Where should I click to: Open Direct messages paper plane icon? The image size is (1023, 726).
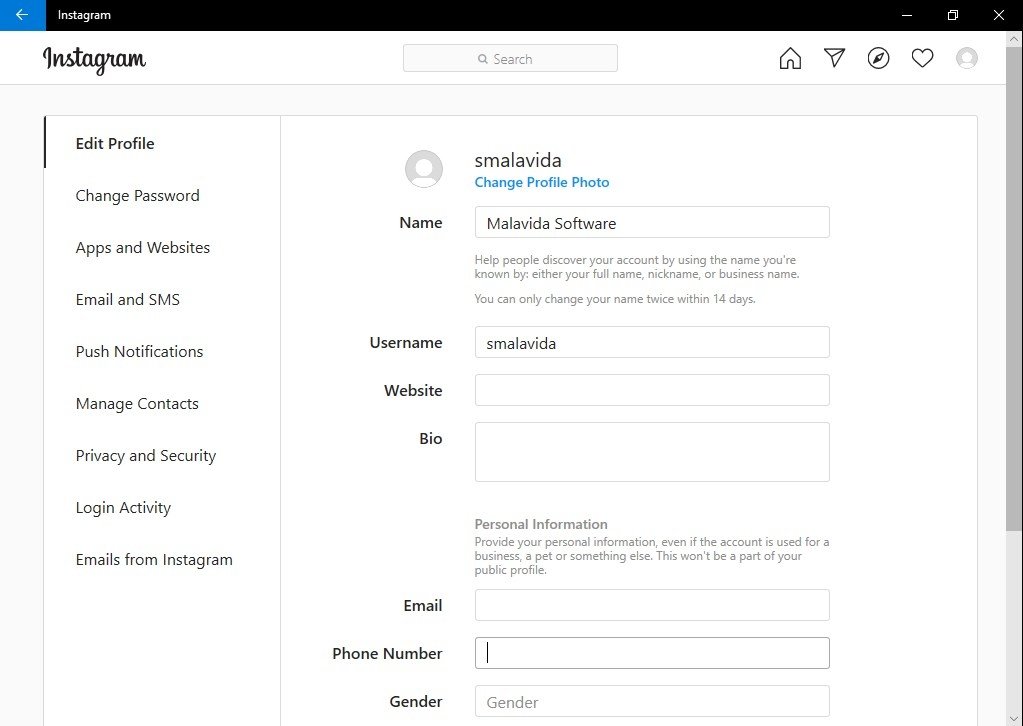point(834,57)
